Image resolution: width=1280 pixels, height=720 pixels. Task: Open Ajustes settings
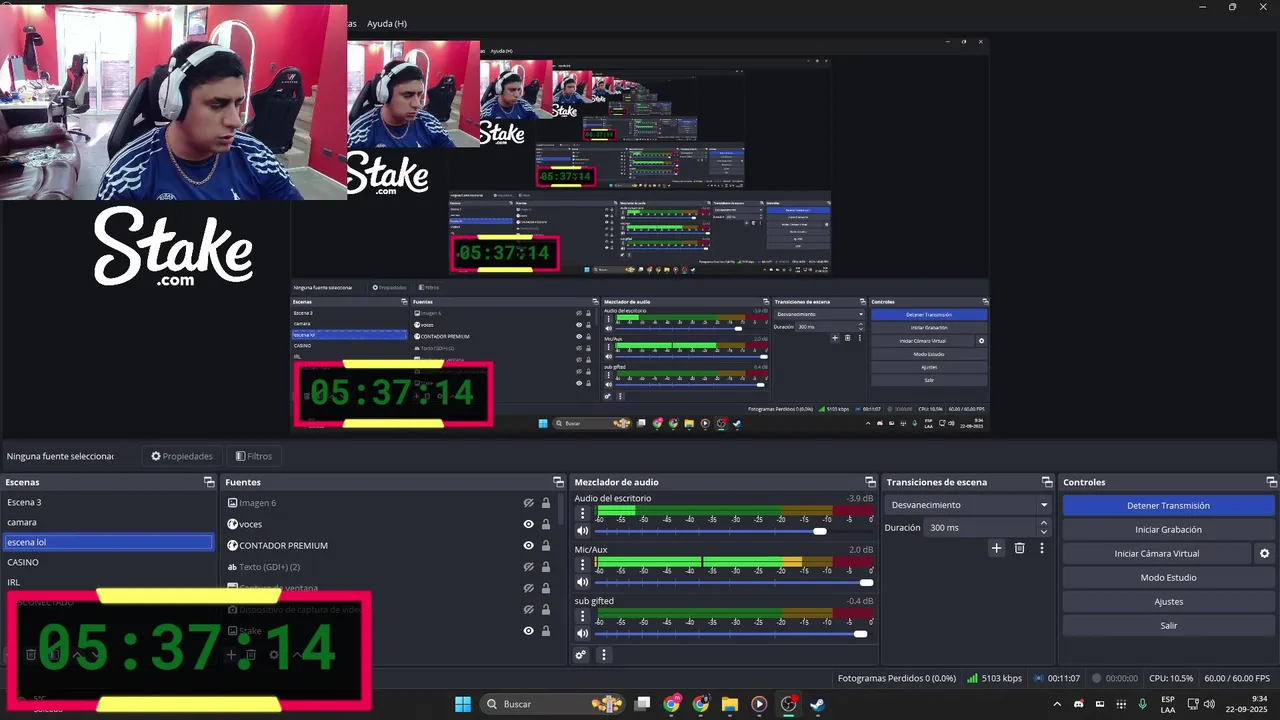coord(1168,601)
